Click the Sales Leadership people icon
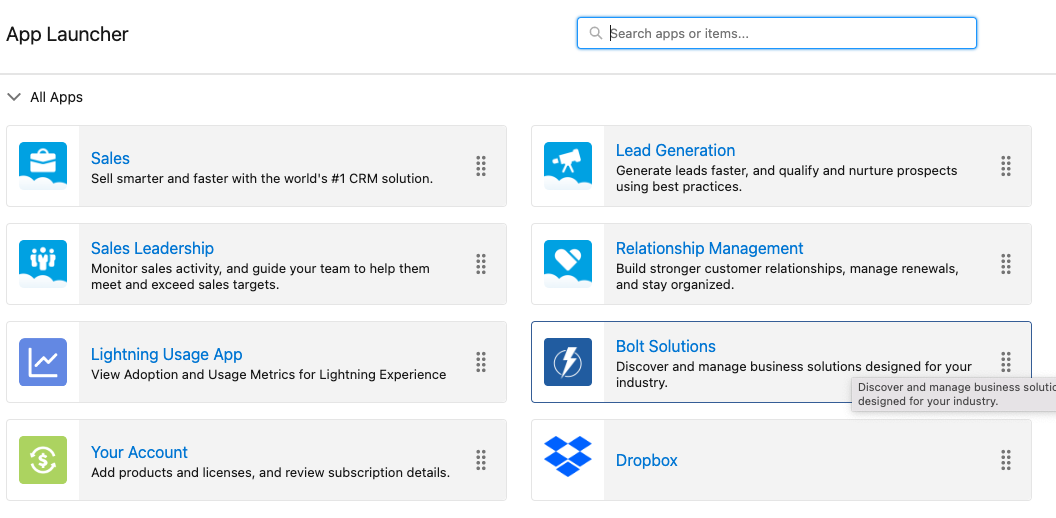The width and height of the screenshot is (1056, 518). click(43, 264)
